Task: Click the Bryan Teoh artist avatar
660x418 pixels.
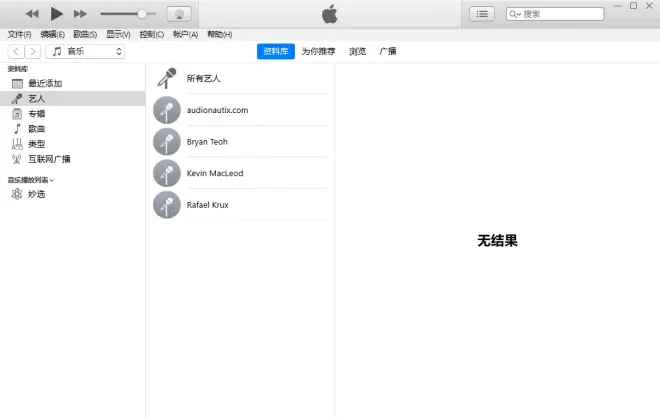Action: (167, 141)
